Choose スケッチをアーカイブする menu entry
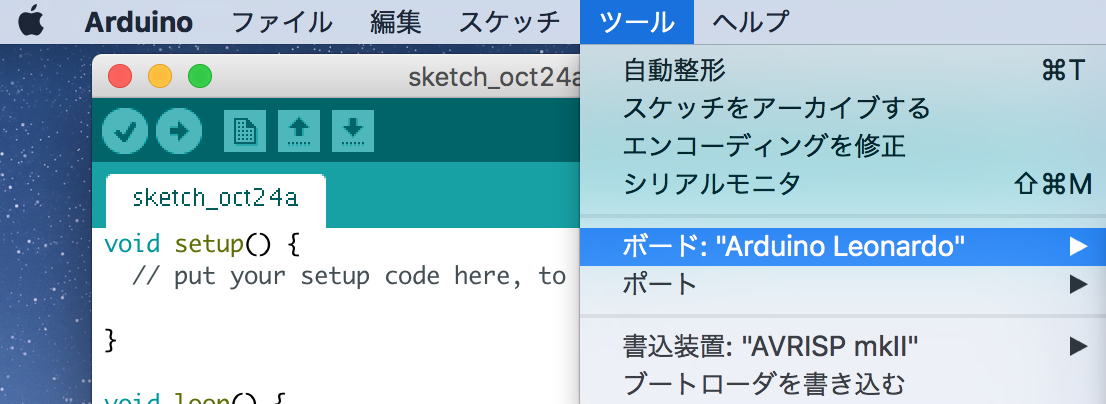Viewport: 1106px width, 404px height. click(x=843, y=109)
